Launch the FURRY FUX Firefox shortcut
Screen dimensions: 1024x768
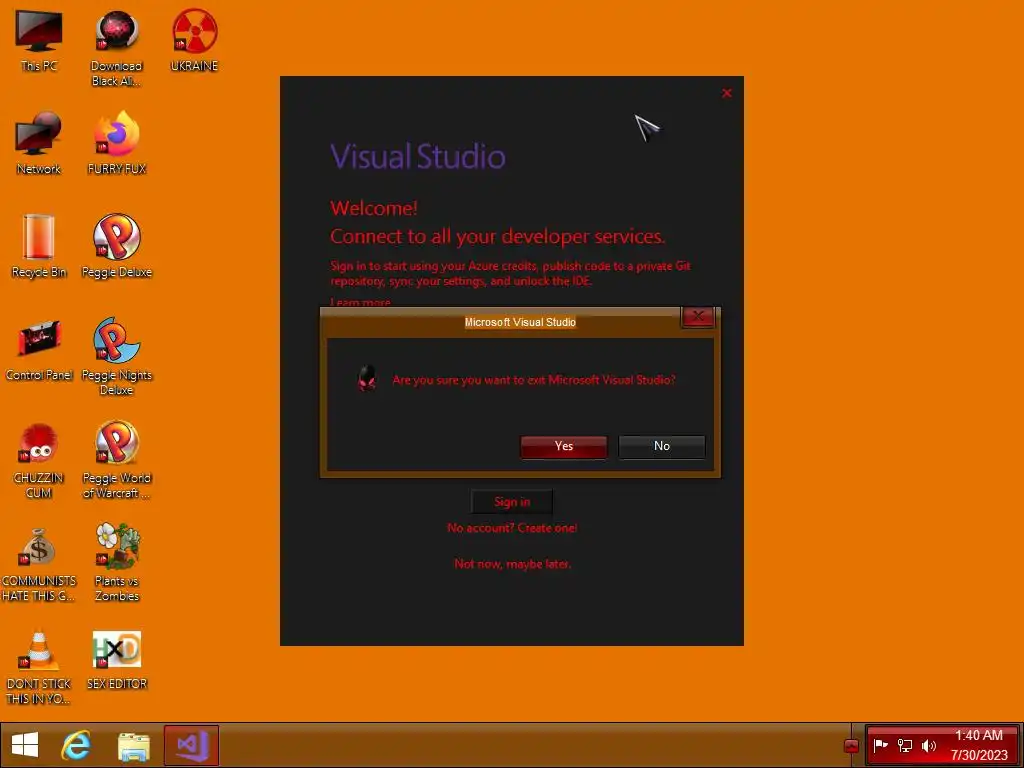(116, 144)
